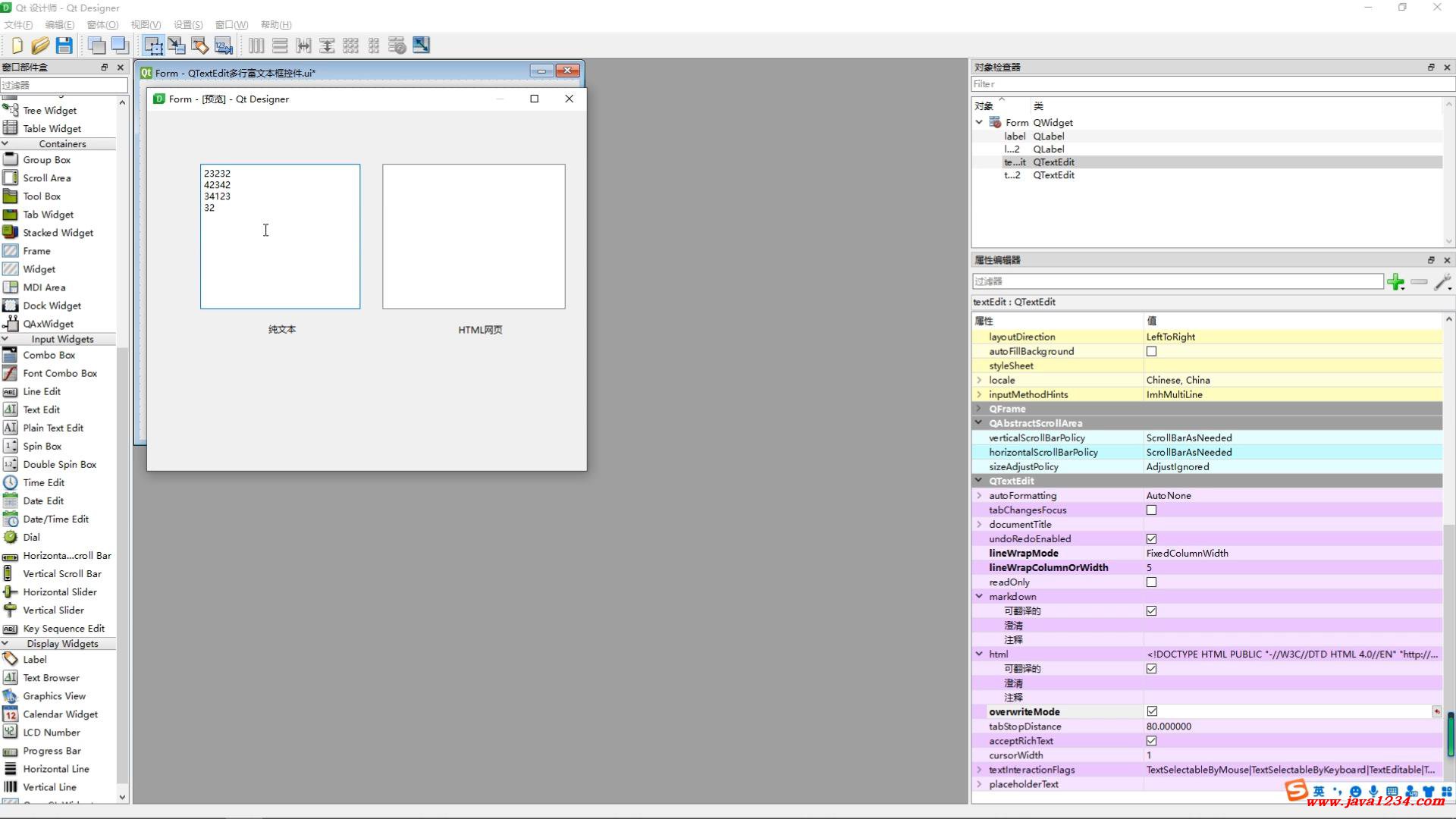Enable tabChangesFocus checkbox
This screenshot has height=819, width=1456.
coord(1151,510)
